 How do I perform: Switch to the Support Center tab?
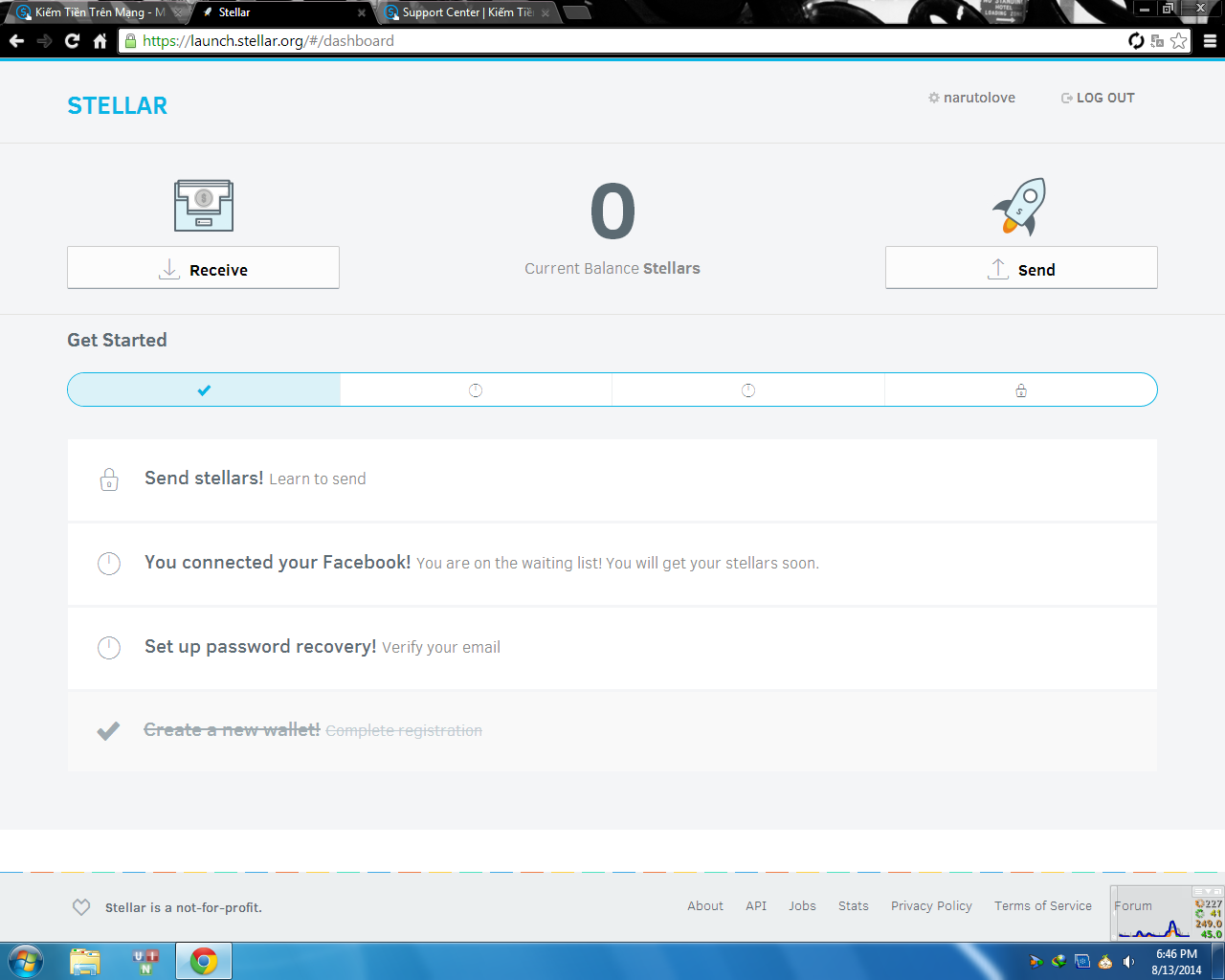[x=467, y=12]
